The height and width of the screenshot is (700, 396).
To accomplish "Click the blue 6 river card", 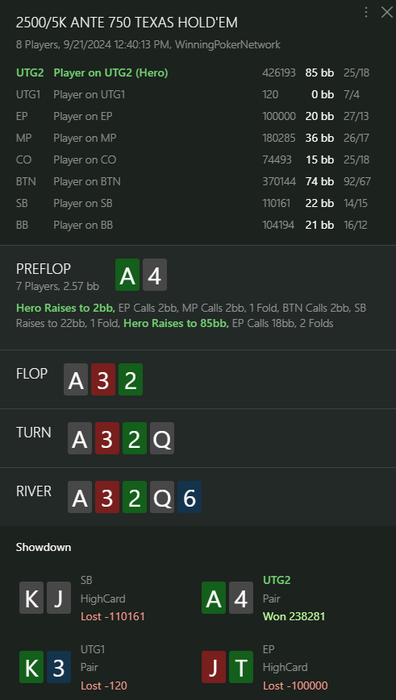I will click(189, 497).
